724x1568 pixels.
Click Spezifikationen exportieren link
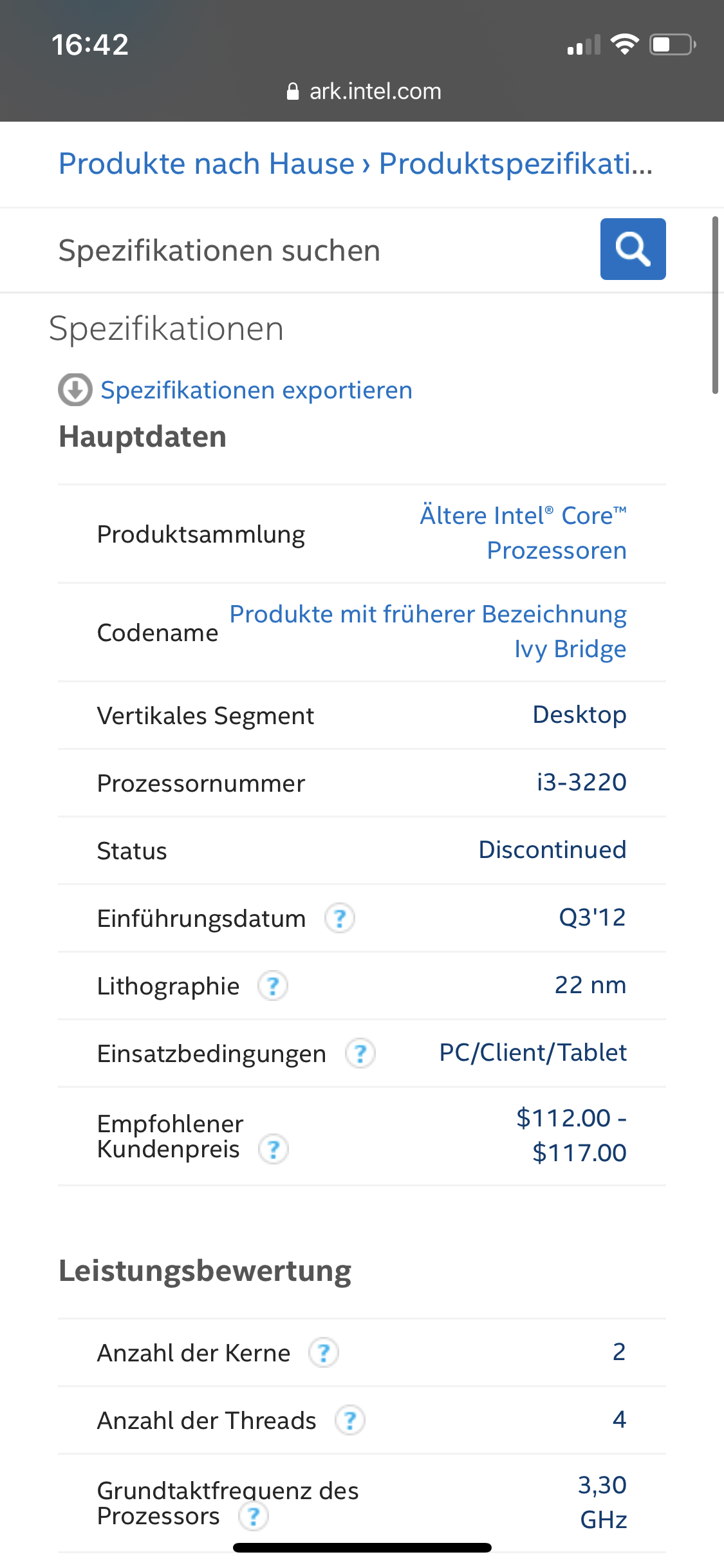256,390
